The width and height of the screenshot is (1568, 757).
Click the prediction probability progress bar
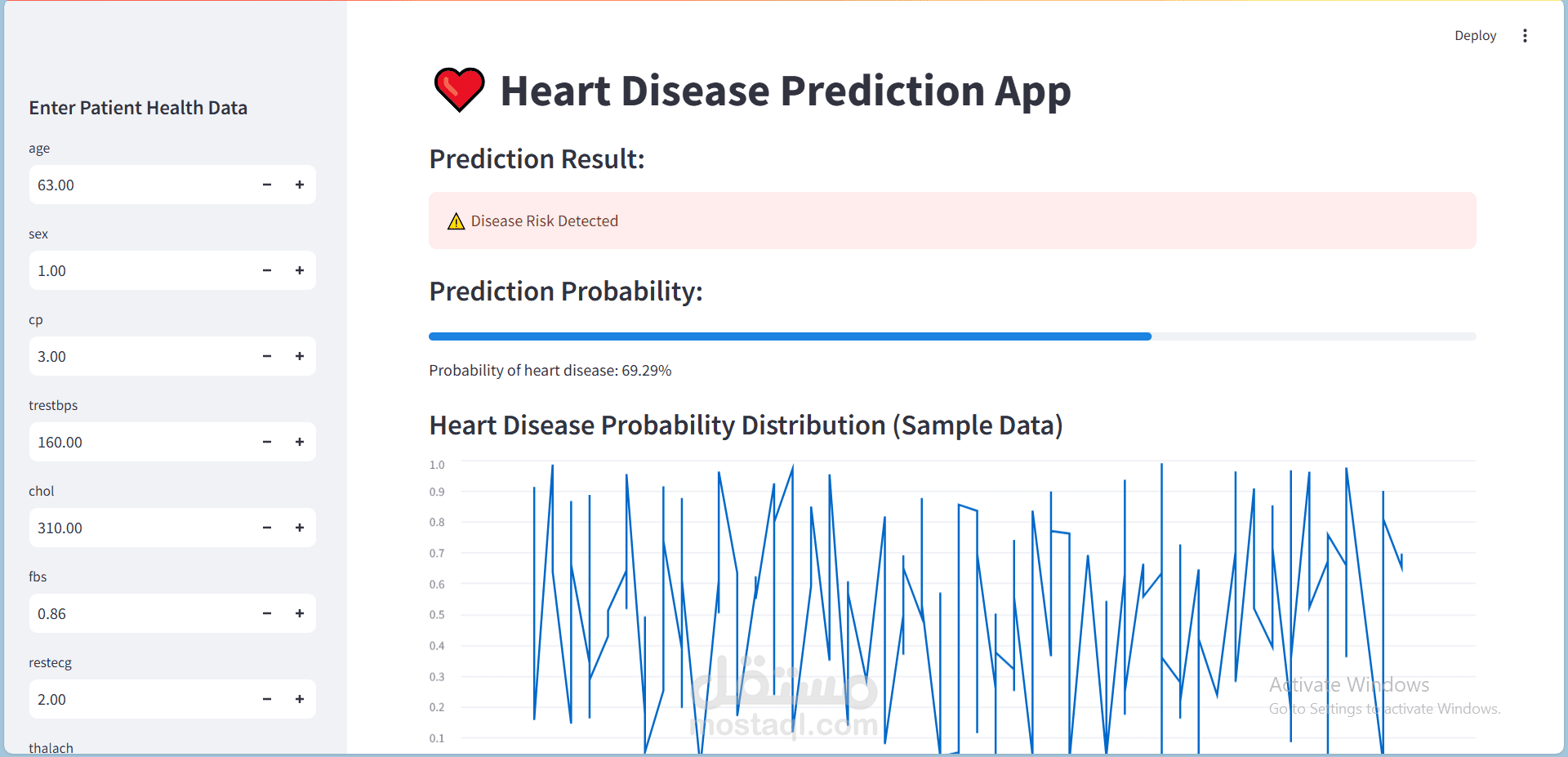pyautogui.click(x=951, y=336)
